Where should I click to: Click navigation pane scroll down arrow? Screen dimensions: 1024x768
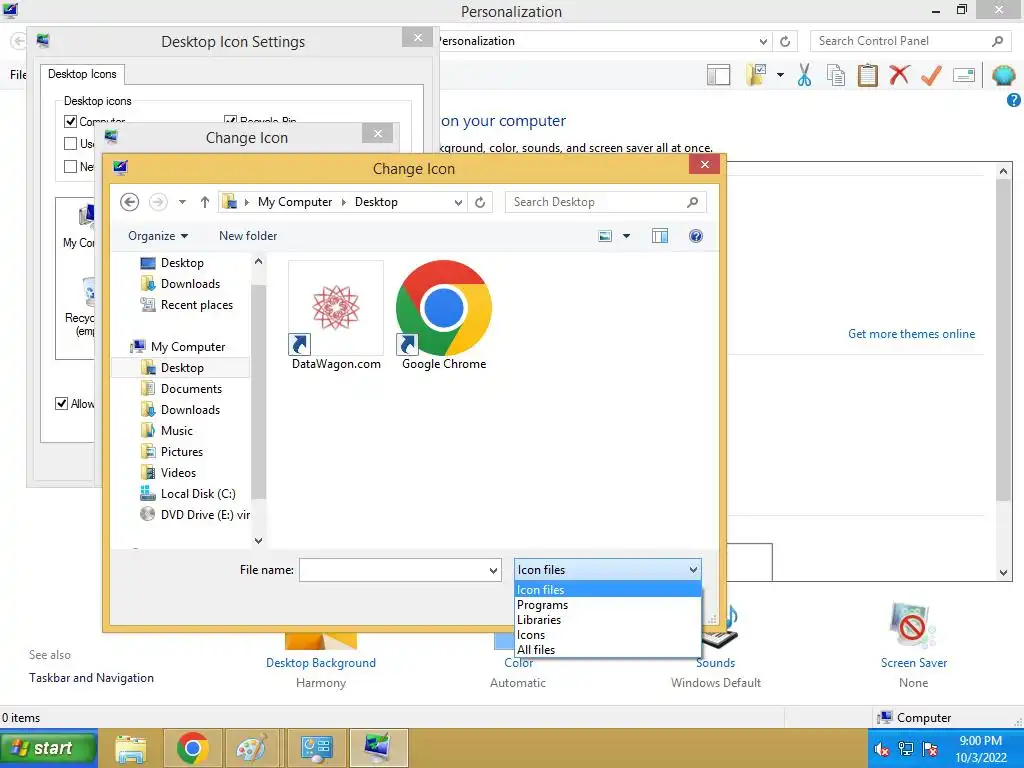click(259, 541)
